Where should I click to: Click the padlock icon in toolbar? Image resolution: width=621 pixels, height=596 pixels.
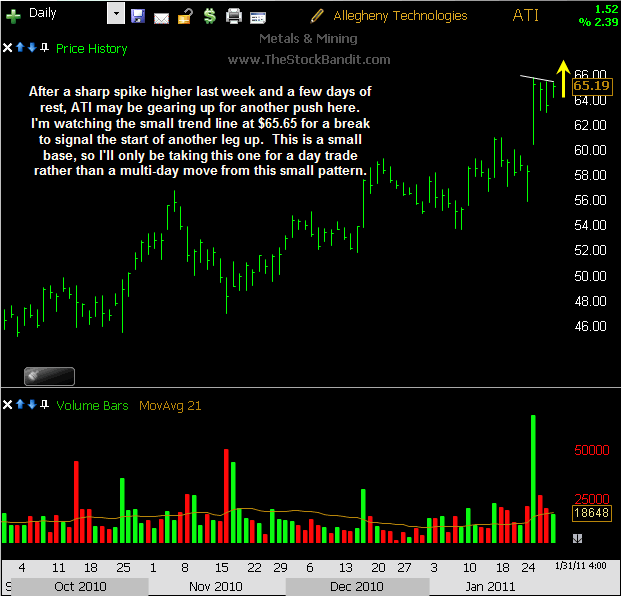(185, 16)
